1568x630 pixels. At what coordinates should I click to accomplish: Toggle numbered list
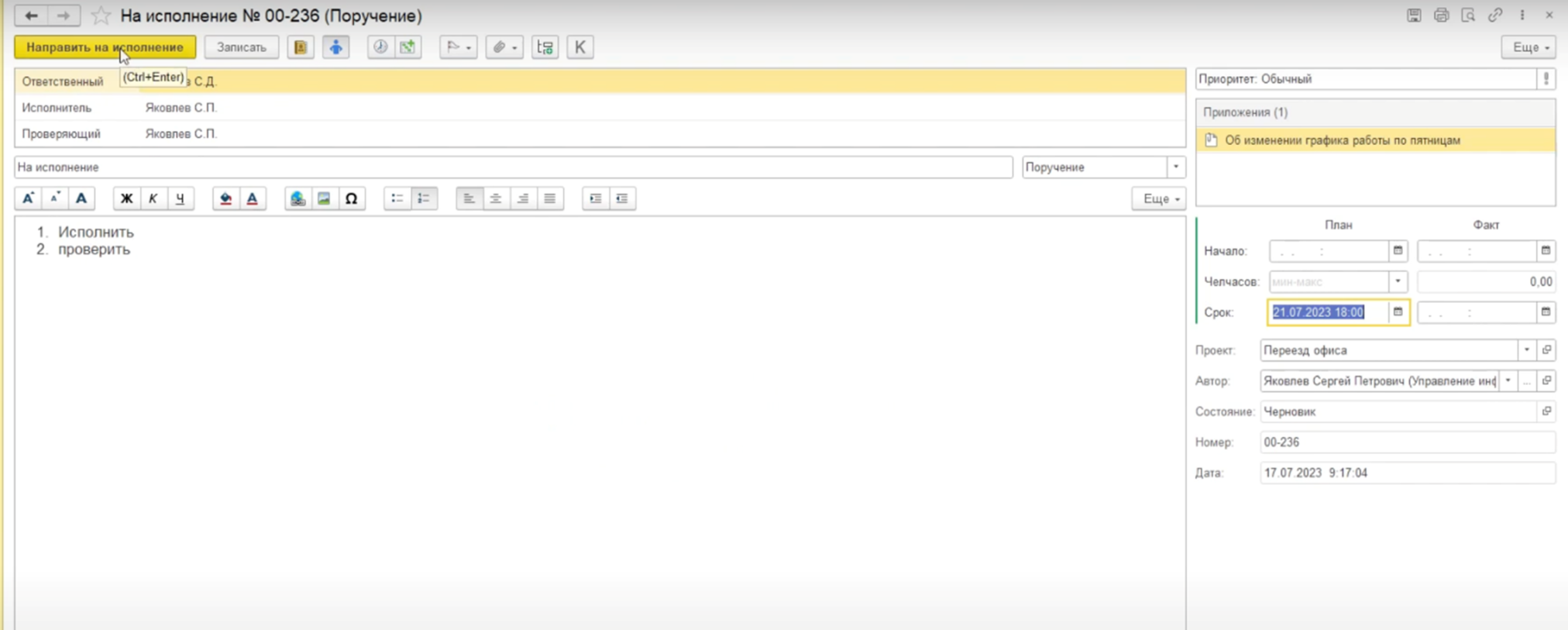(x=424, y=198)
